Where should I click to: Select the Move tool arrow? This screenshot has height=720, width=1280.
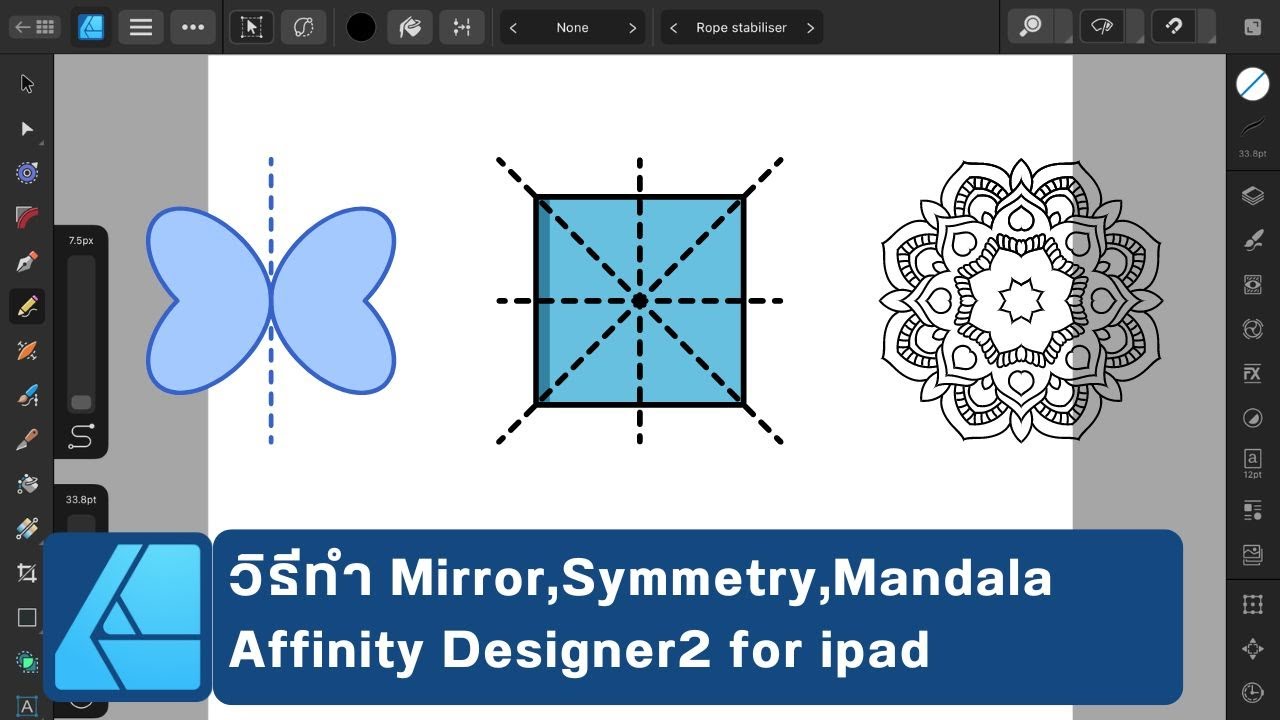click(x=27, y=84)
